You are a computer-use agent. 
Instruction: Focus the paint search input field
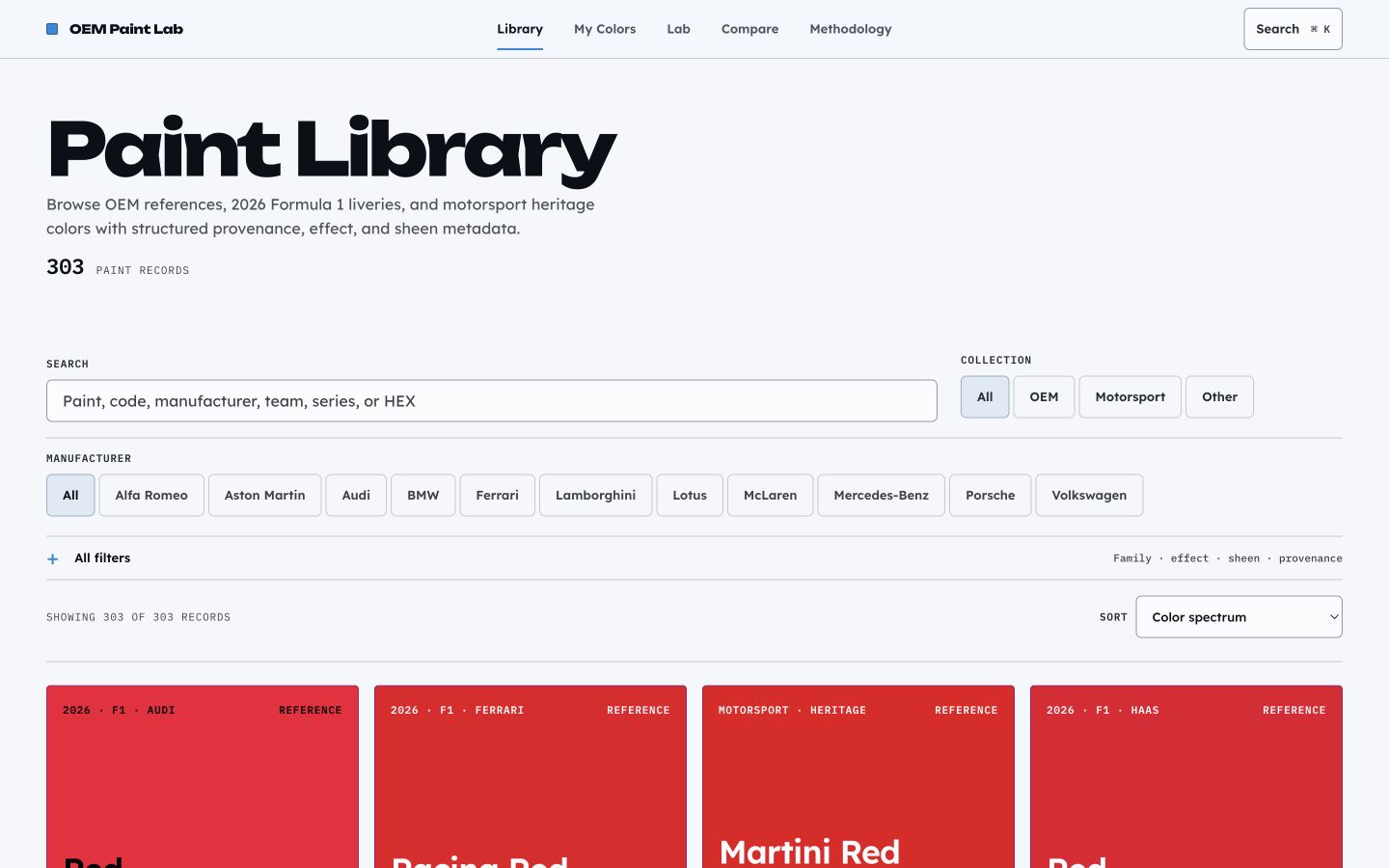pyautogui.click(x=492, y=401)
